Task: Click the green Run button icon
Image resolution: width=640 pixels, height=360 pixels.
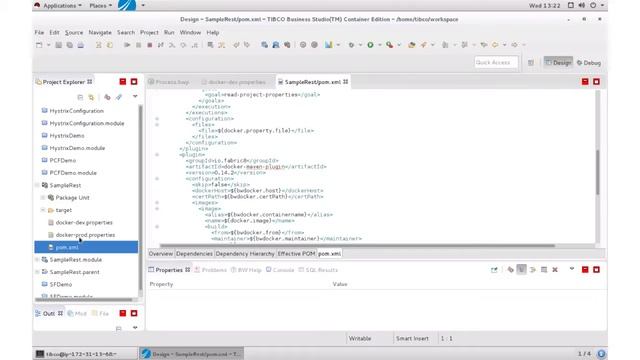Action: tap(370, 45)
